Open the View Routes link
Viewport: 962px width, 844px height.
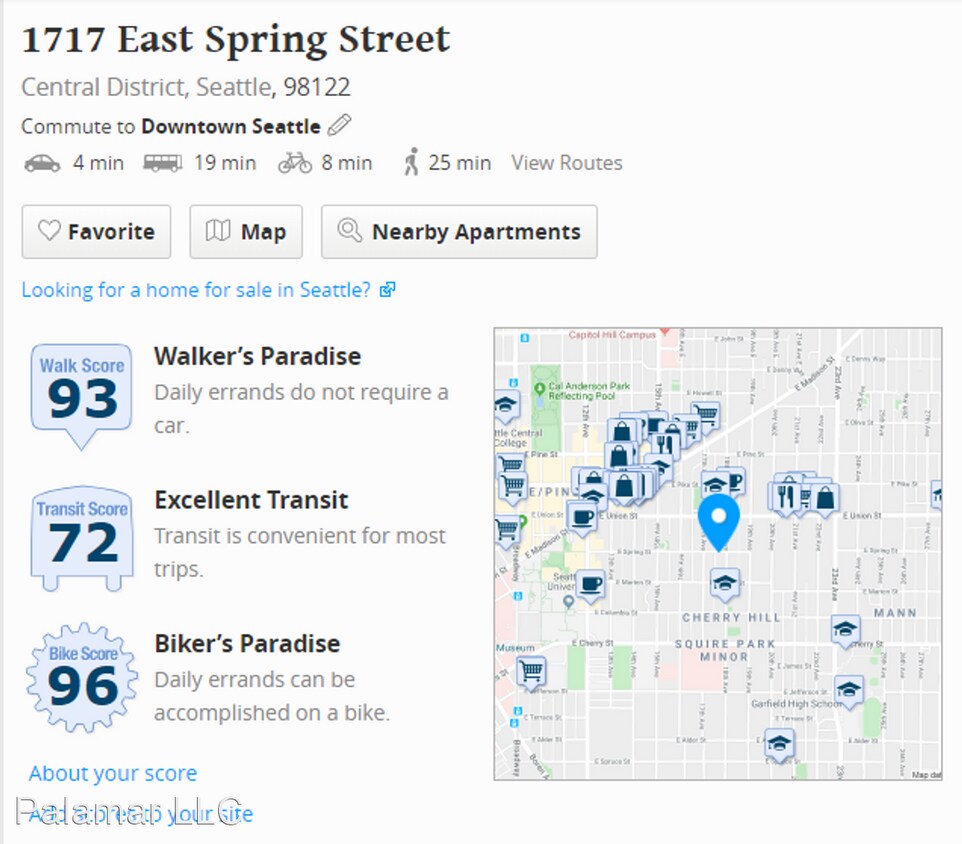[x=567, y=163]
